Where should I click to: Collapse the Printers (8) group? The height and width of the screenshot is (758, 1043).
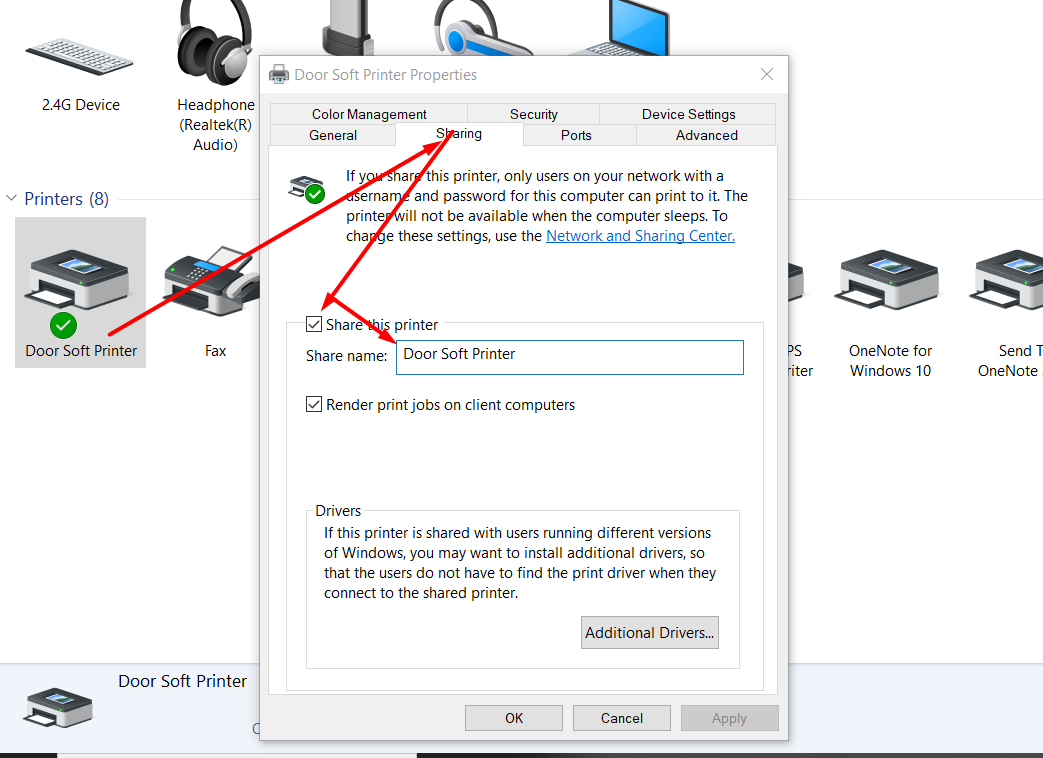pos(12,199)
